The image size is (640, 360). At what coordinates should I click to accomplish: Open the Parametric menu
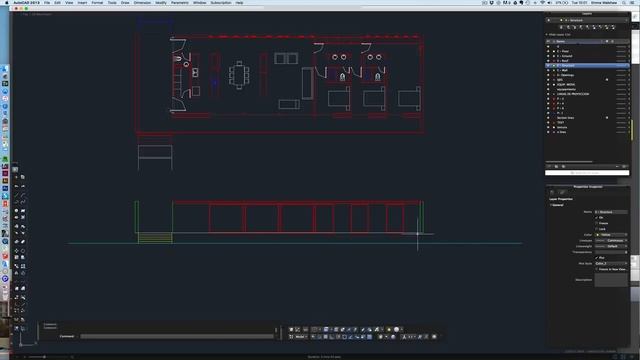(x=180, y=2)
